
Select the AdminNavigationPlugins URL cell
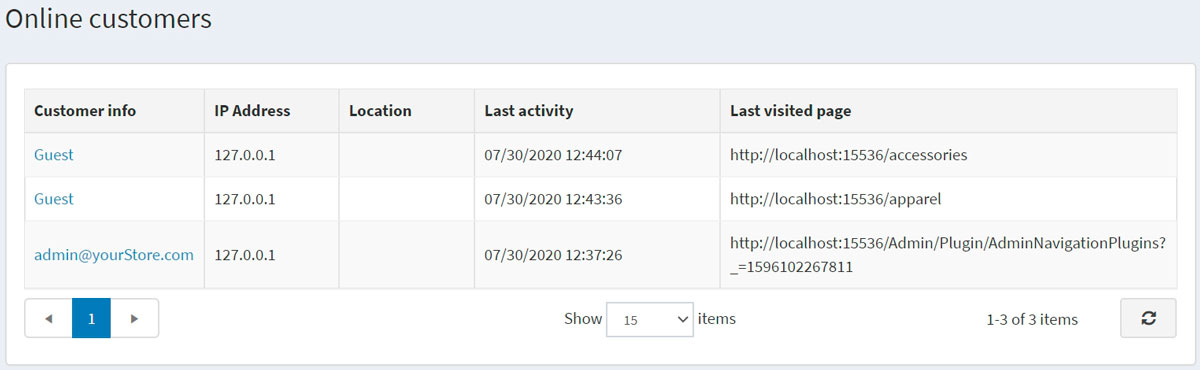[x=948, y=255]
